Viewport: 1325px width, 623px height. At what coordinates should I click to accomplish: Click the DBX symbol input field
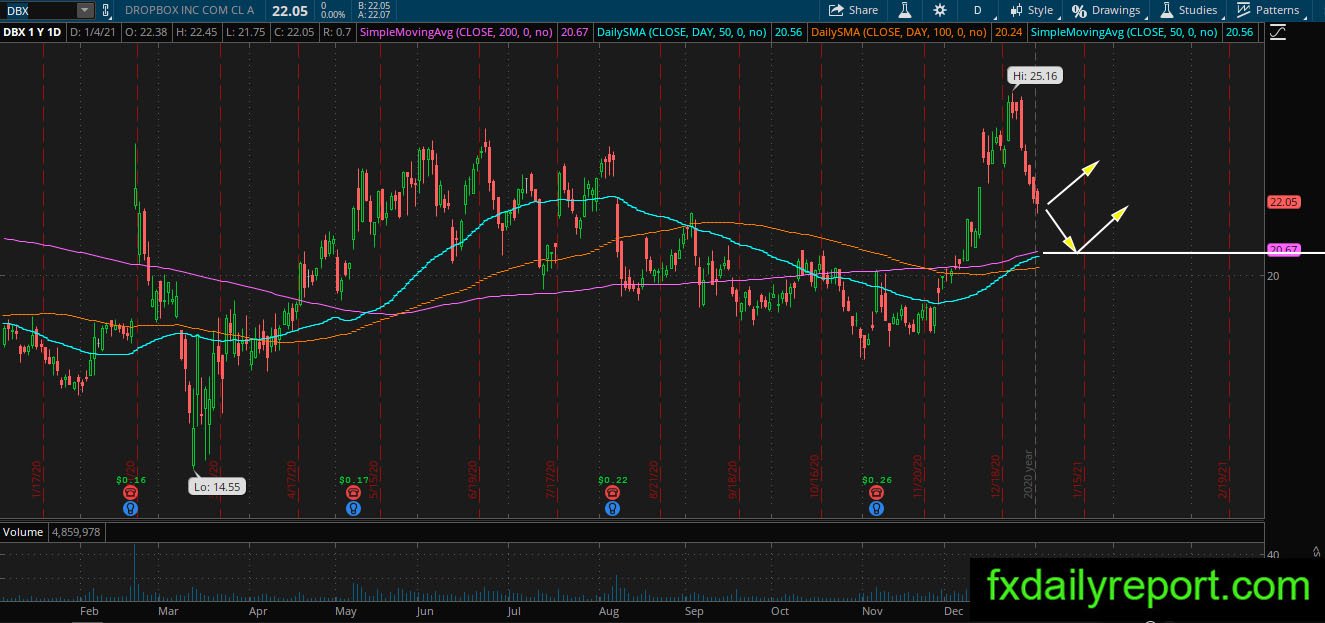coord(38,10)
